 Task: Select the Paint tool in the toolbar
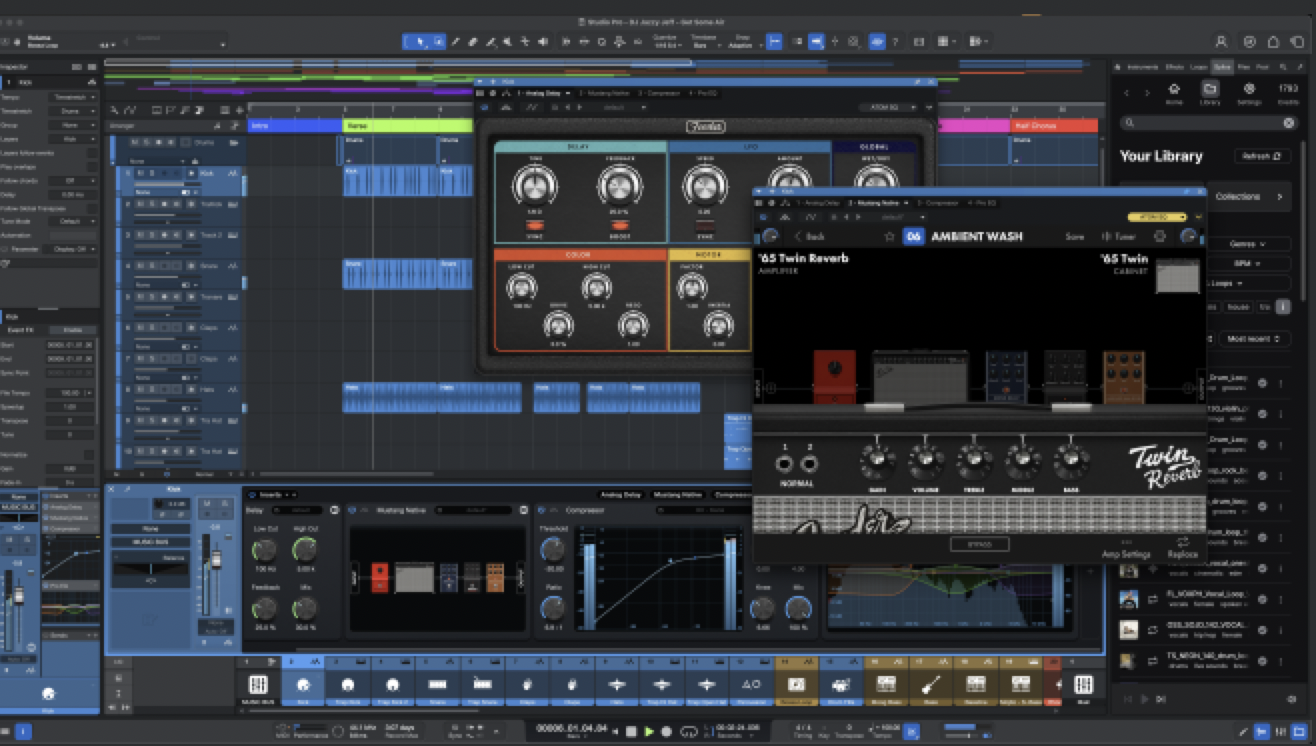tap(490, 42)
